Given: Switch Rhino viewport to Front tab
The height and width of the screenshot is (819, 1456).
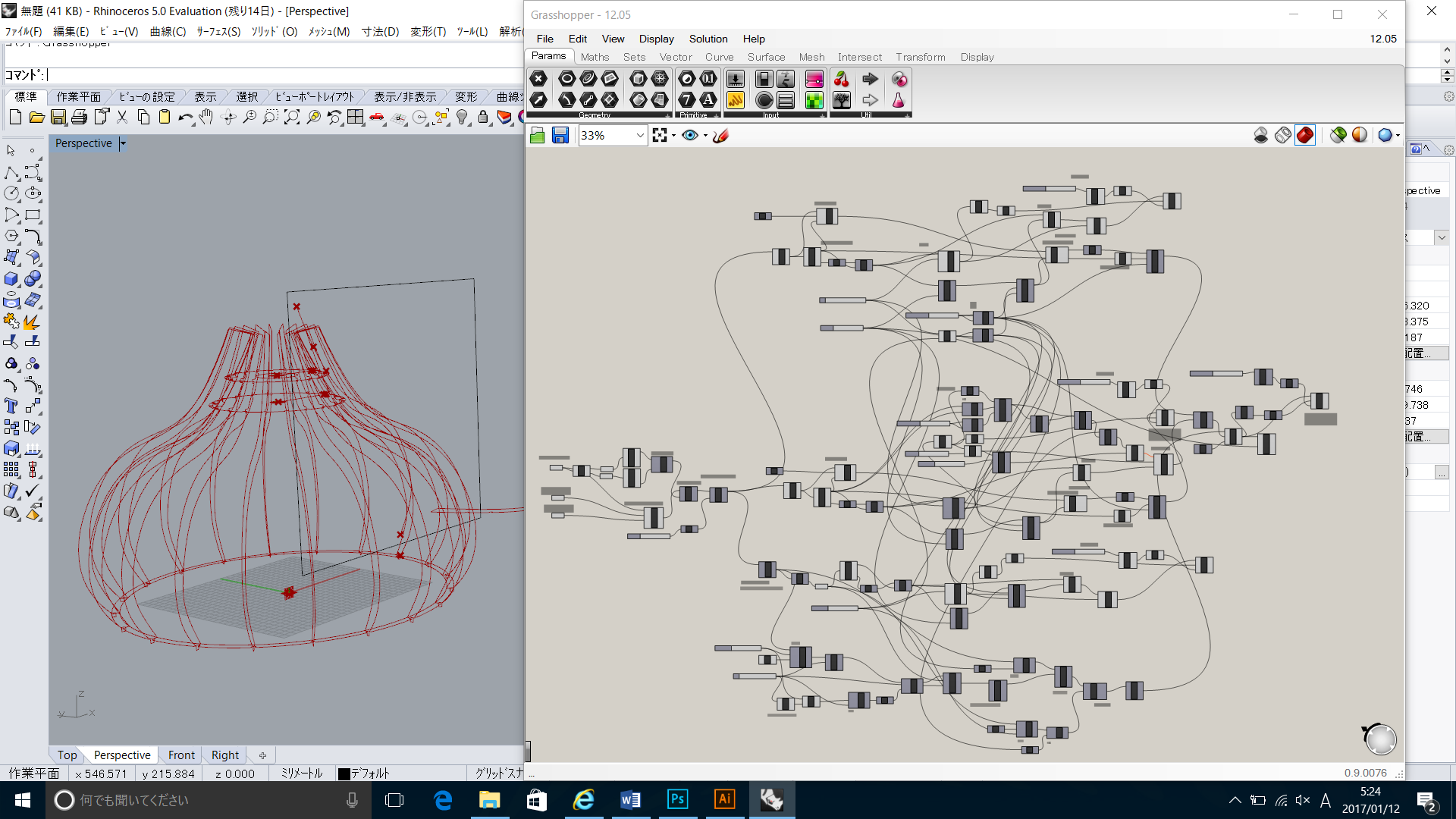Looking at the screenshot, I should pos(181,755).
